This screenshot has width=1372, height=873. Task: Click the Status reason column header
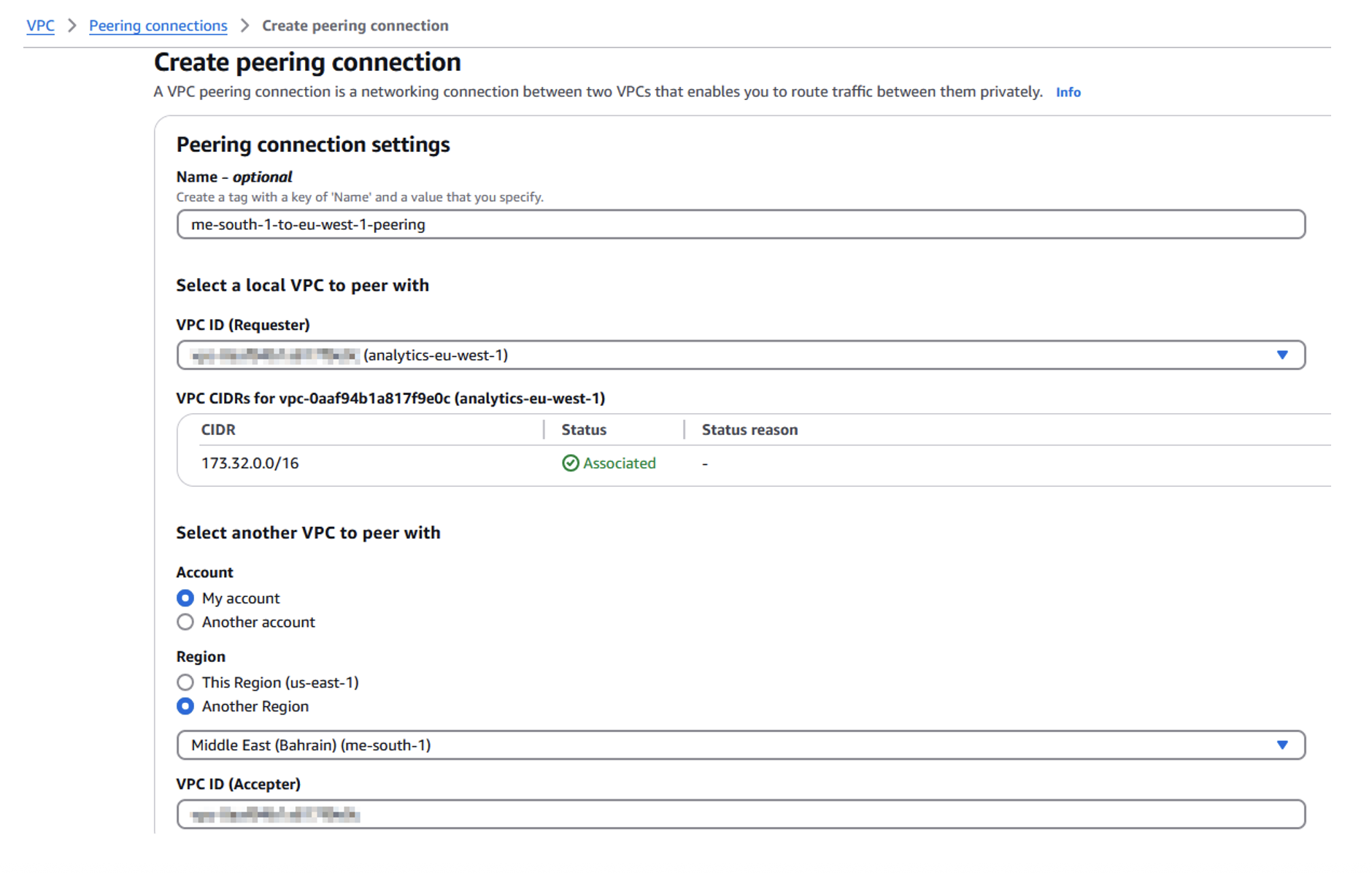749,430
